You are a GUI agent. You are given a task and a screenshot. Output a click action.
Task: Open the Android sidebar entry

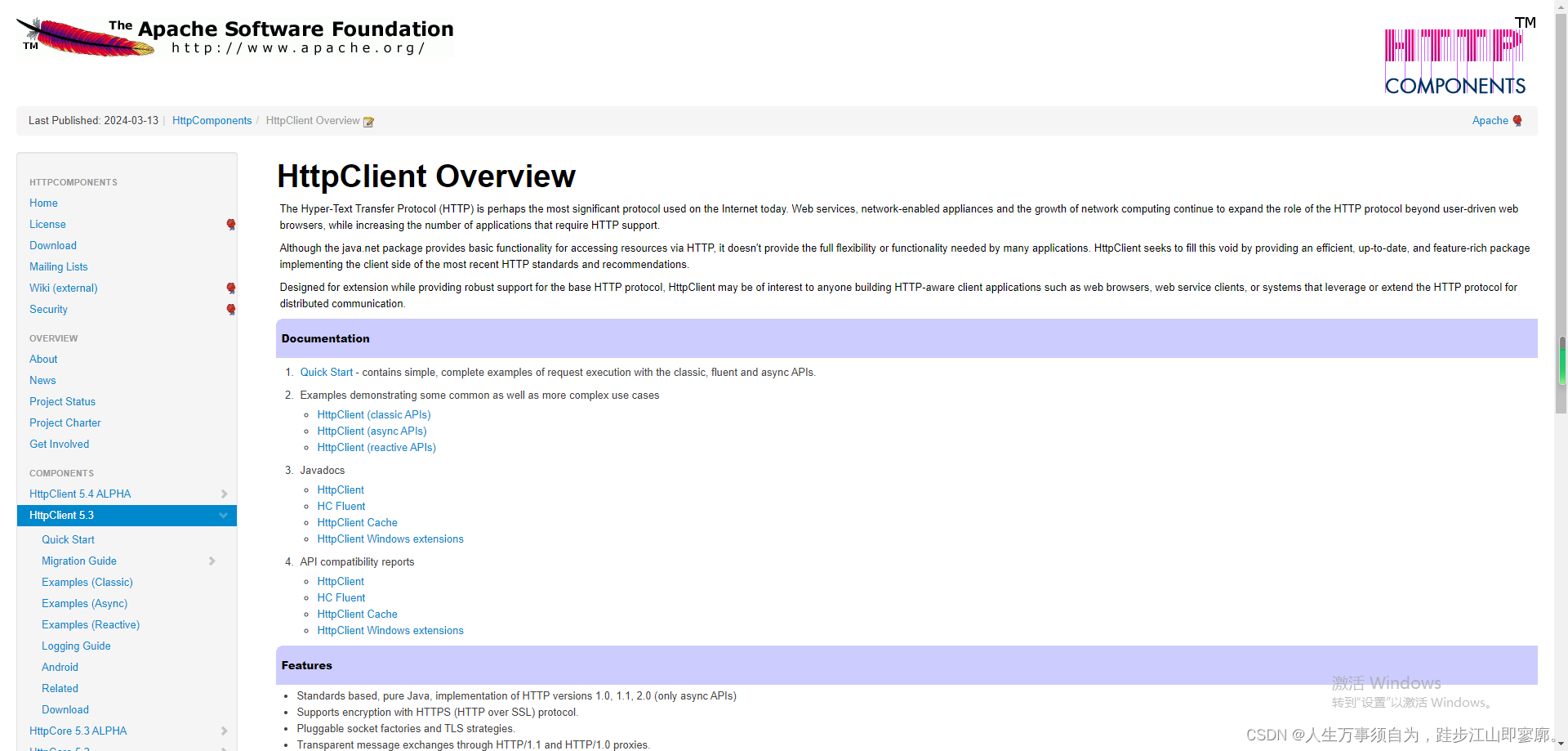click(60, 668)
